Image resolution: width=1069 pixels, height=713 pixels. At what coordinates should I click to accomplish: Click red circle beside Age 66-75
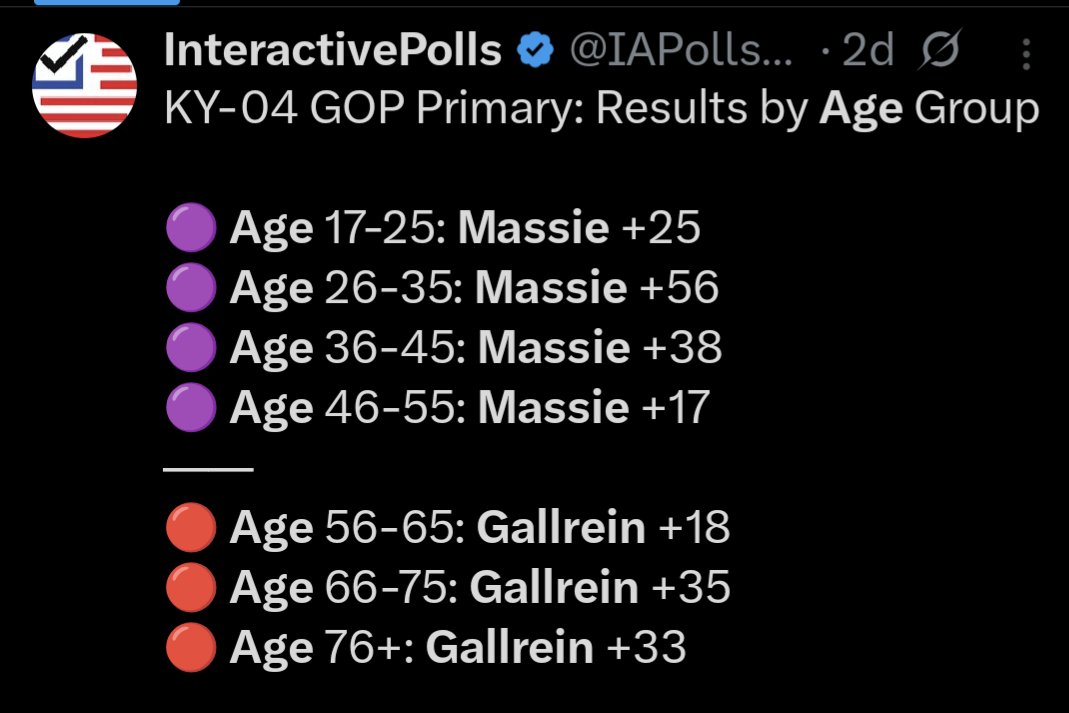point(192,587)
